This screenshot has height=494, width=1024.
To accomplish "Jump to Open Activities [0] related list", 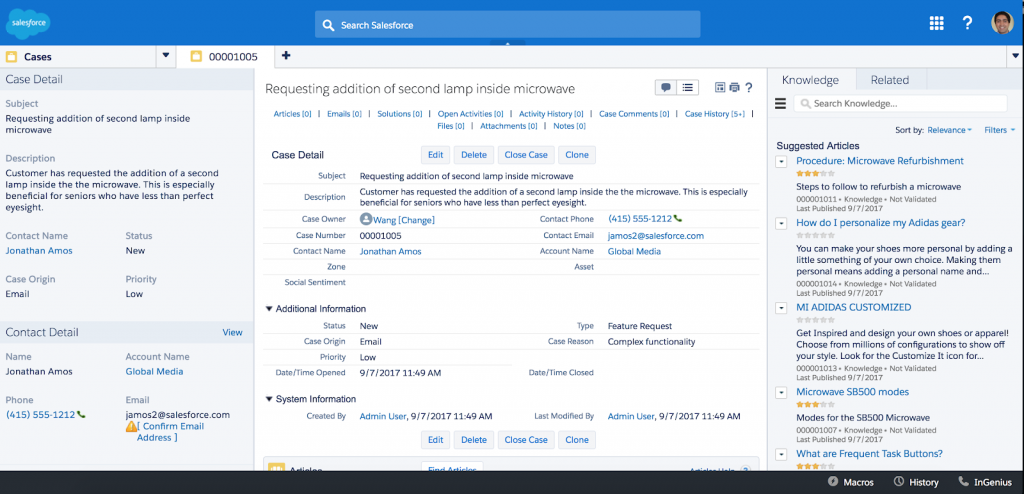I will click(x=470, y=114).
